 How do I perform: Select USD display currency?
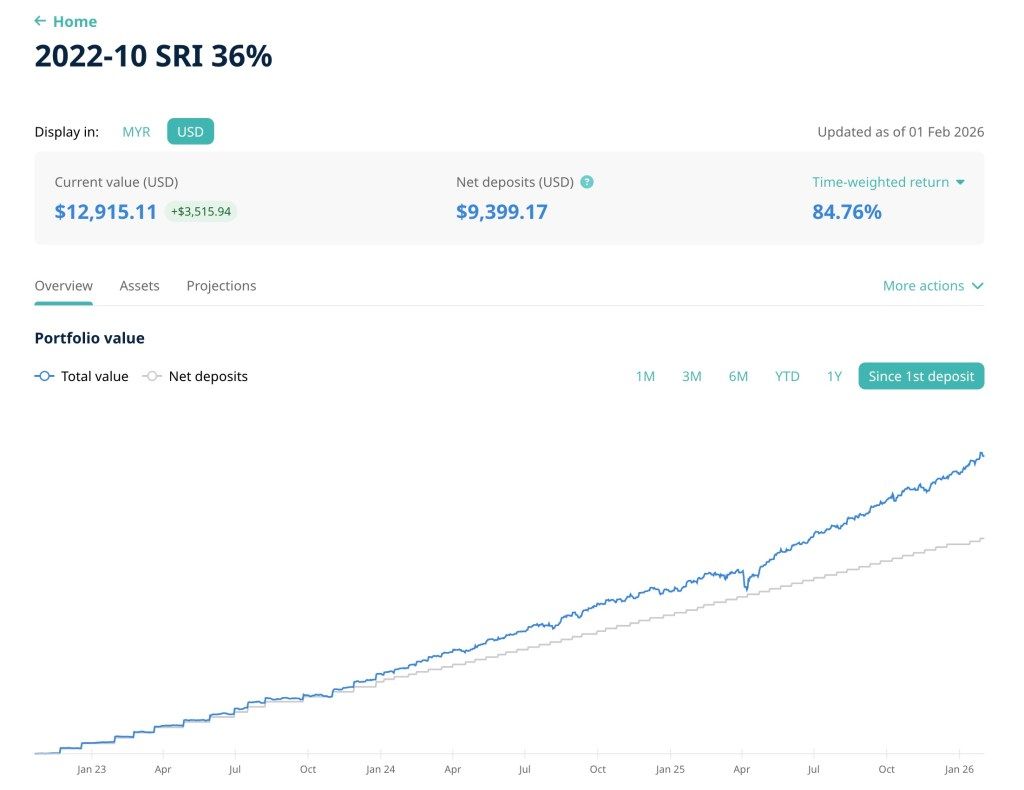click(x=190, y=131)
